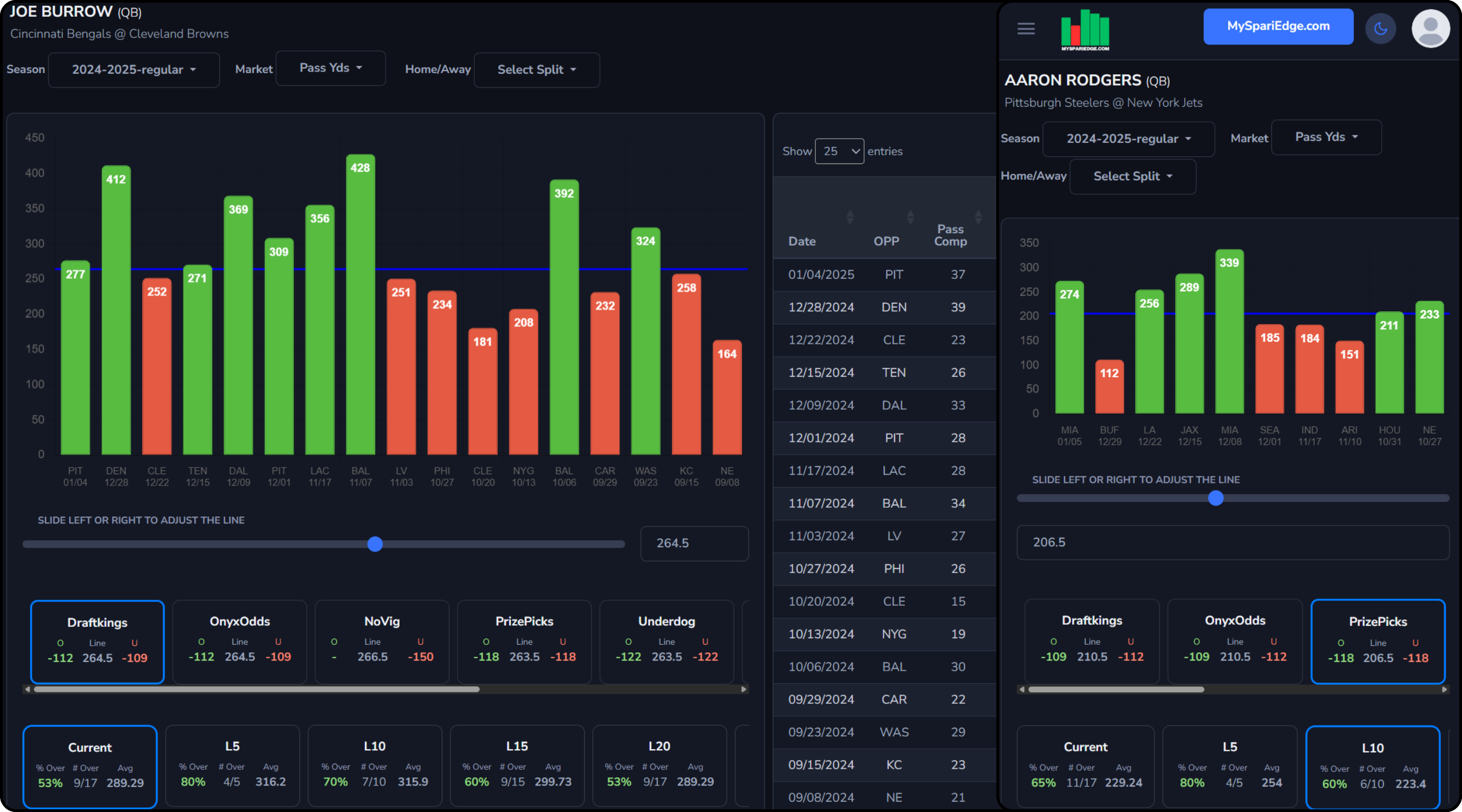Sort table by OPP column arrows
This screenshot has width=1462, height=812.
[910, 217]
